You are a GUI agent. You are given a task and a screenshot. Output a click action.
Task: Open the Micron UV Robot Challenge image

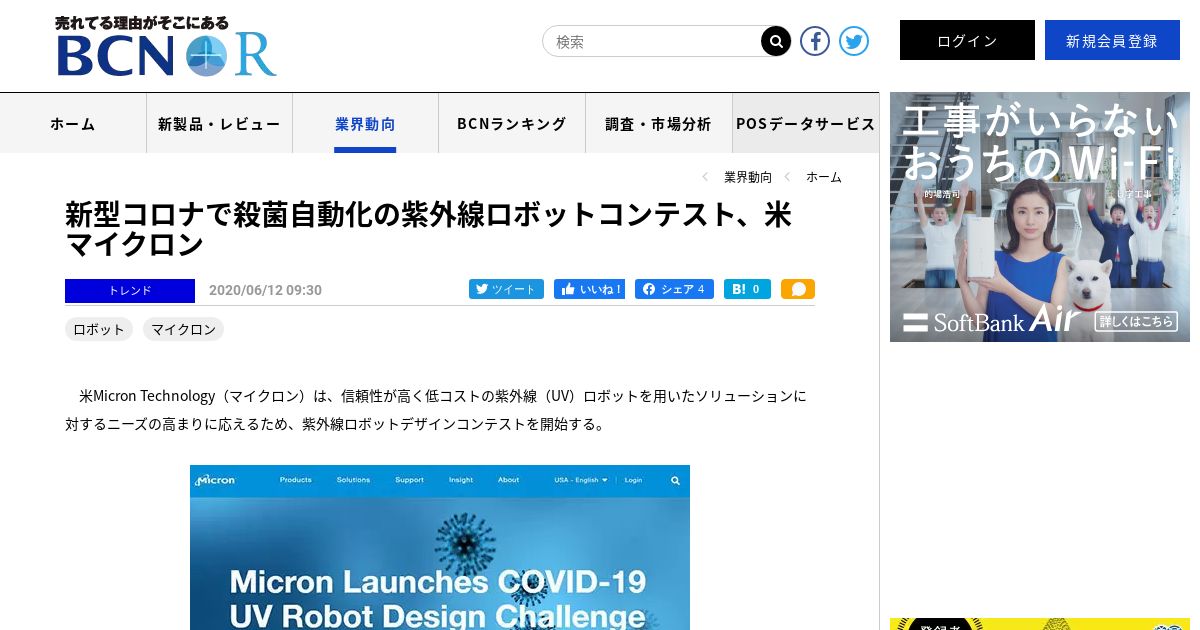(x=440, y=547)
